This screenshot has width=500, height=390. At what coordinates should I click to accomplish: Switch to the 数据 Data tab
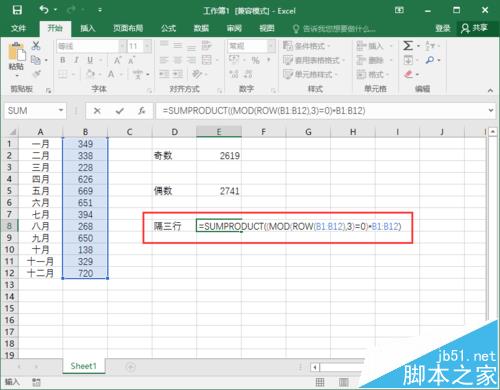(201, 28)
